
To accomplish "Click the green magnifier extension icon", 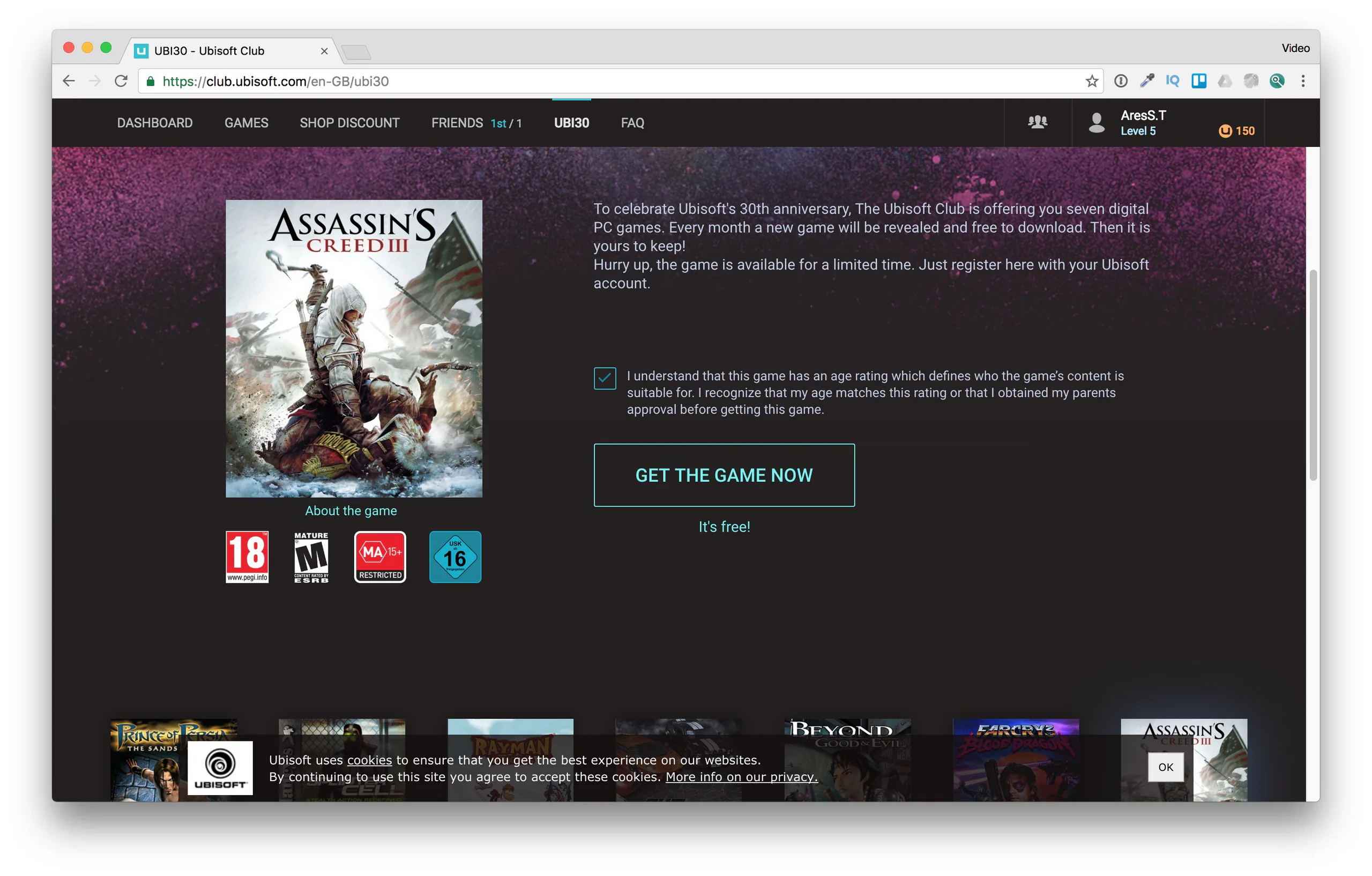I will pos(1277,81).
